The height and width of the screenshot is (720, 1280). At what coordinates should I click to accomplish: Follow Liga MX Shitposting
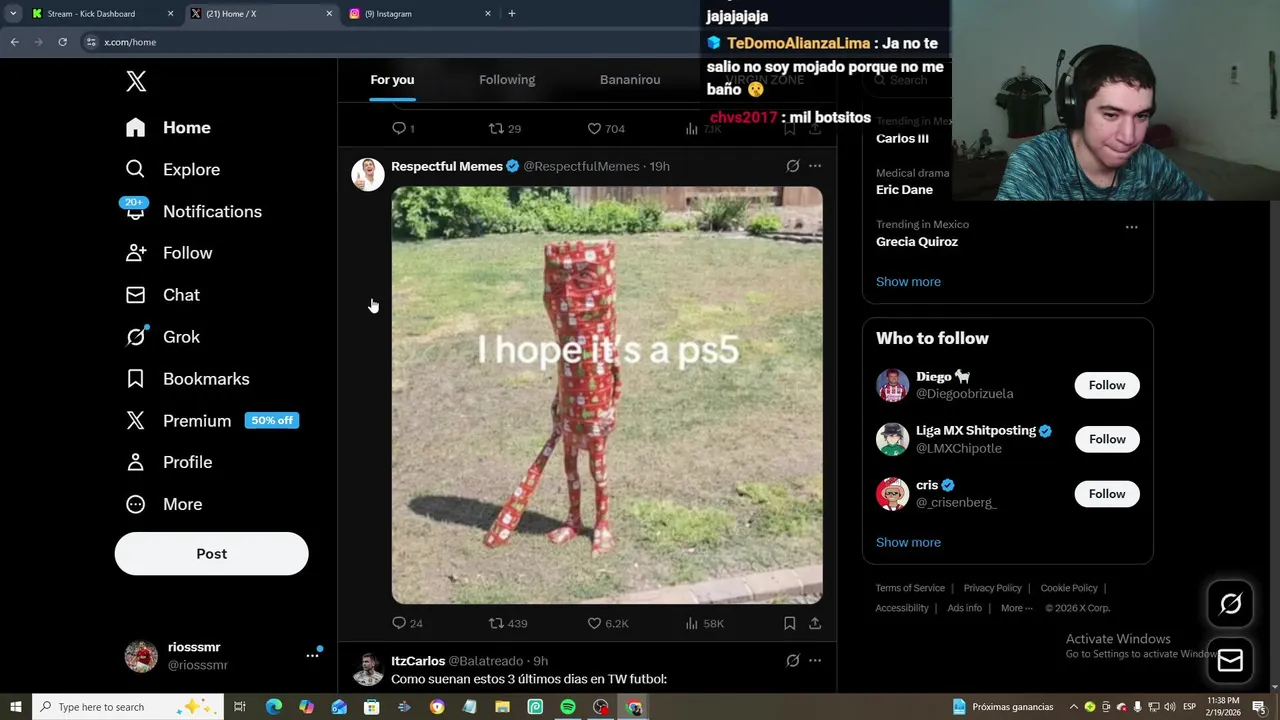(1107, 439)
